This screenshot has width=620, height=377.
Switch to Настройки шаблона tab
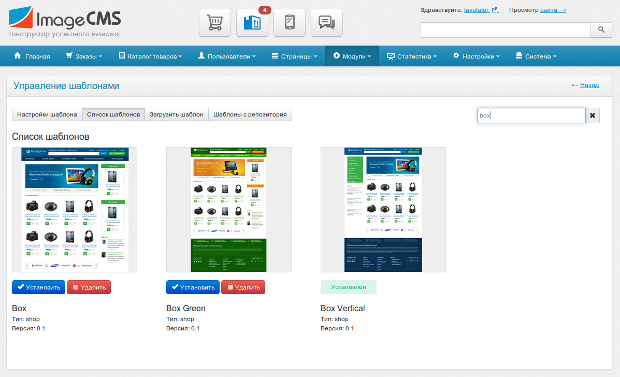(47, 114)
